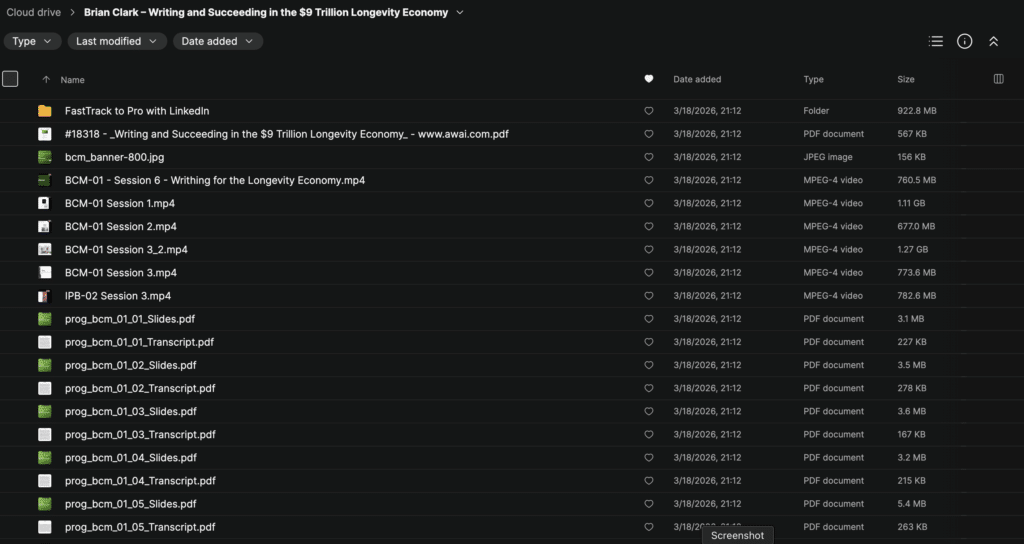Image resolution: width=1024 pixels, height=544 pixels.
Task: Open the #18318 awai.com.pdf file name
Action: click(x=287, y=134)
